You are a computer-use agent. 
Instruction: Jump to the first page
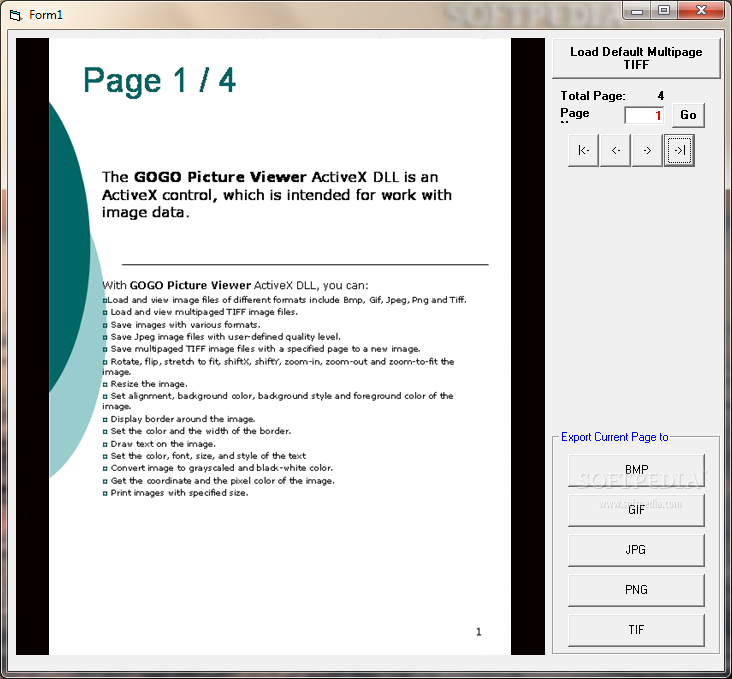[x=583, y=150]
